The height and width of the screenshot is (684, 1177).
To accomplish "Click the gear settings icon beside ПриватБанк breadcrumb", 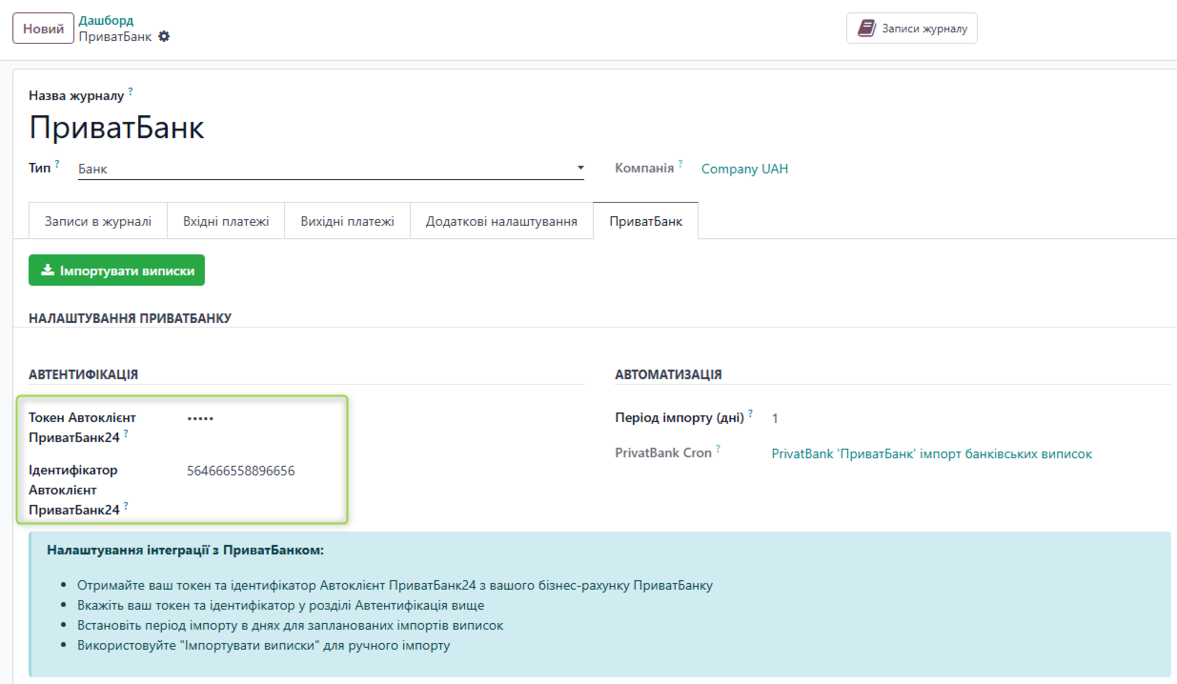I will click(163, 36).
